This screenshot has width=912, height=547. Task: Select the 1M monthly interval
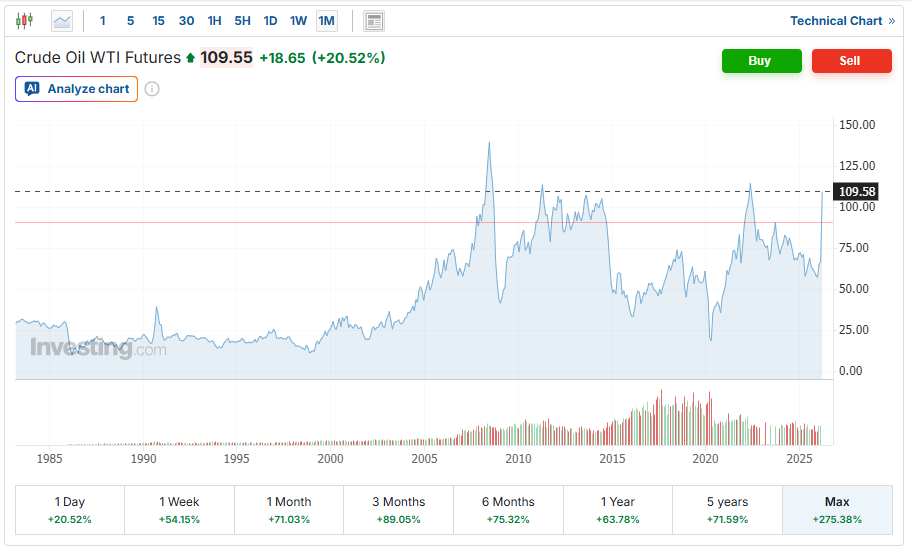pyautogui.click(x=326, y=20)
